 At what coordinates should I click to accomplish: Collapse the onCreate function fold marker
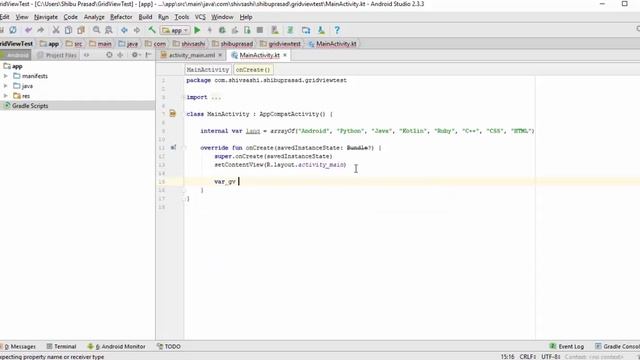click(184, 148)
